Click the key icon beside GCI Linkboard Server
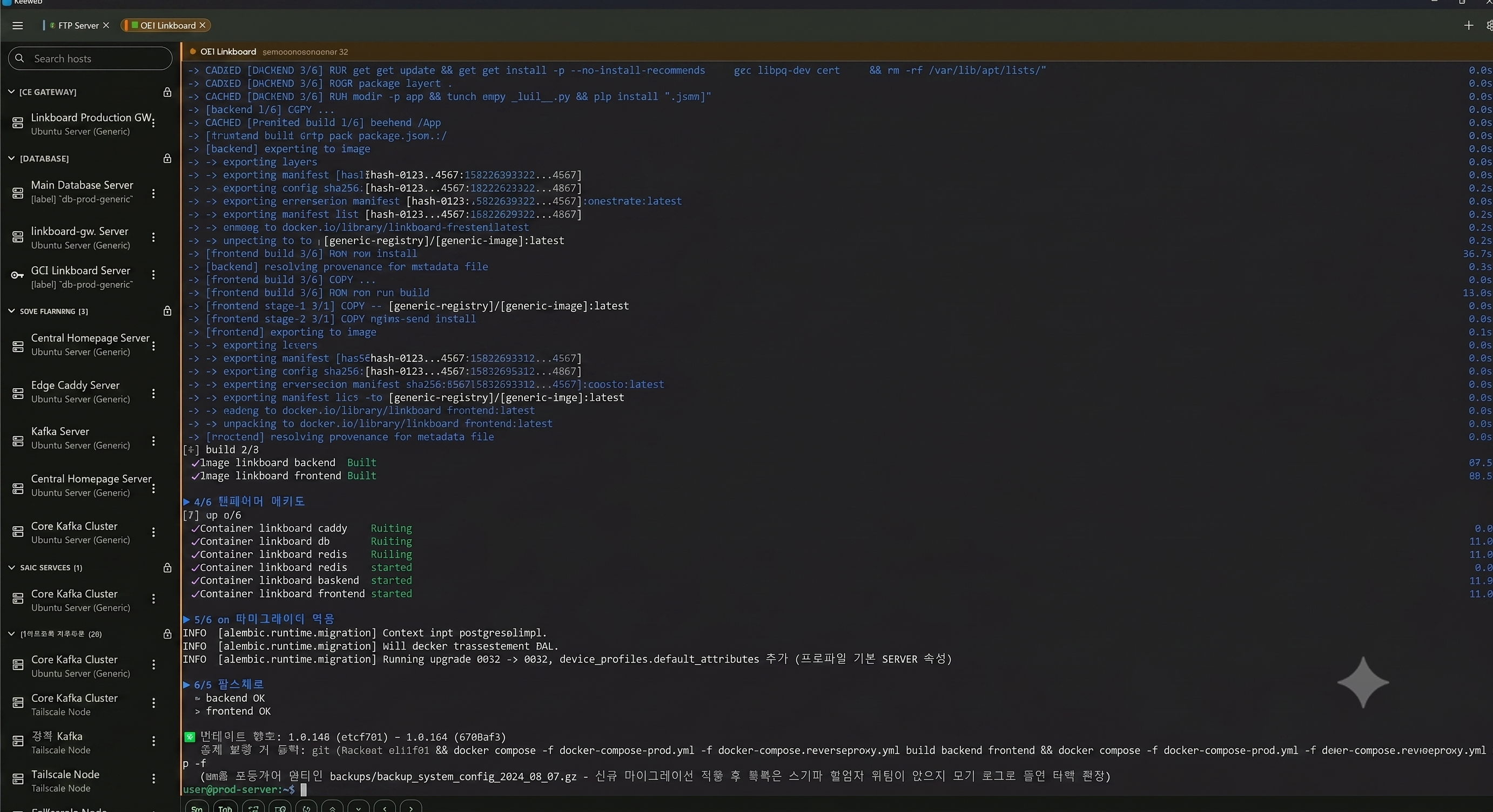Viewport: 1493px width, 812px height. 18,275
